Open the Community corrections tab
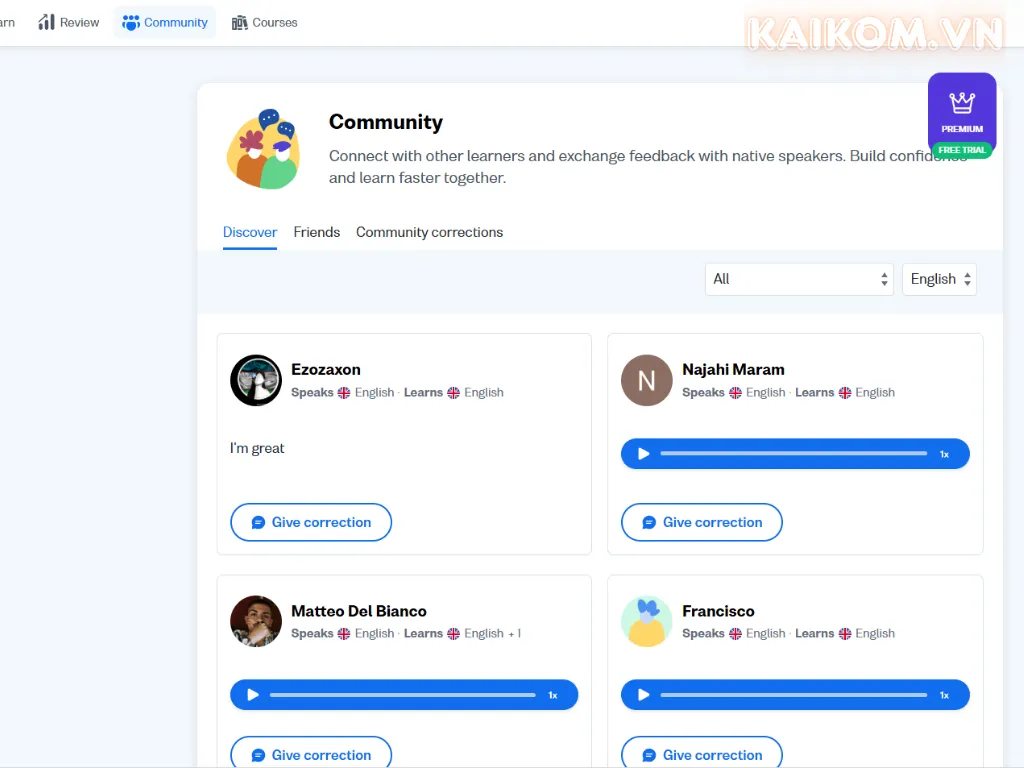This screenshot has width=1024, height=768. pos(429,232)
